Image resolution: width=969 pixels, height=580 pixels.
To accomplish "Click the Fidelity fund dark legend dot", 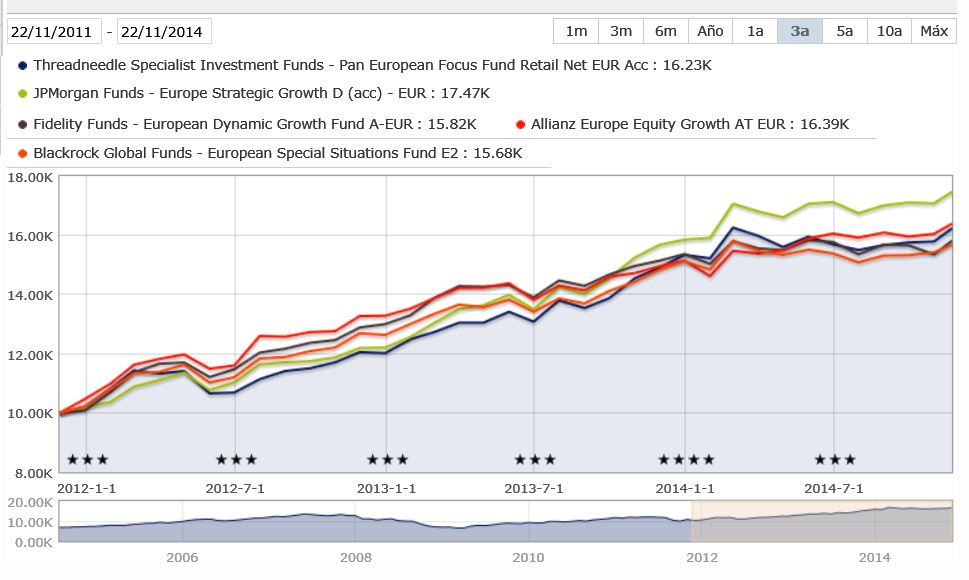I will click(23, 125).
